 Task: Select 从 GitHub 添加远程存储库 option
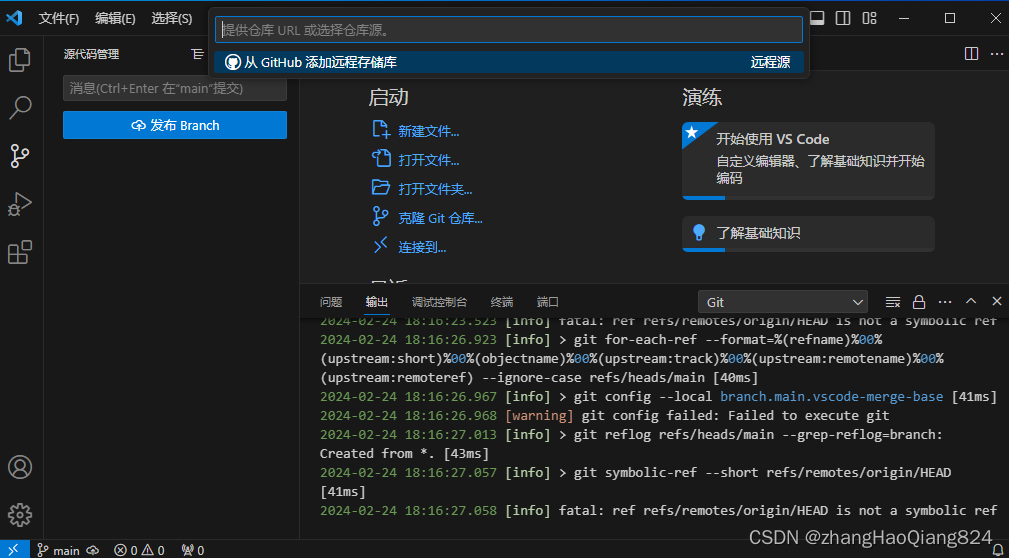(x=509, y=62)
